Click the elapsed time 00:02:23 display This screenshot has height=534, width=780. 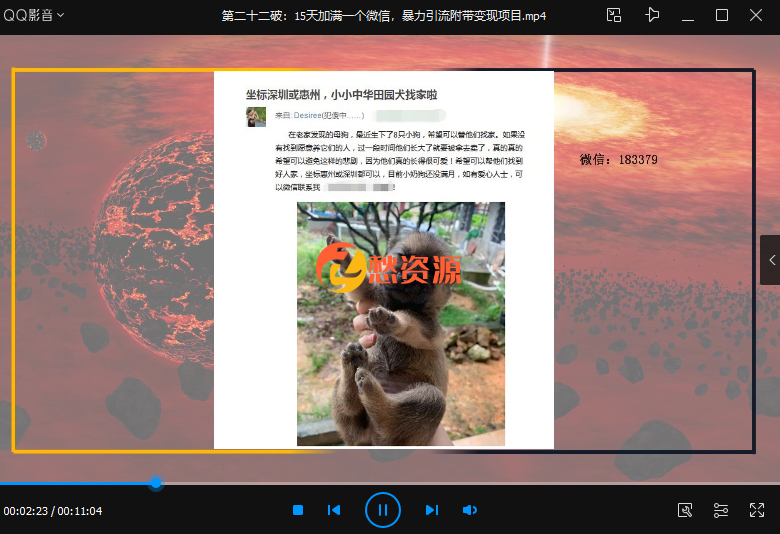26,511
